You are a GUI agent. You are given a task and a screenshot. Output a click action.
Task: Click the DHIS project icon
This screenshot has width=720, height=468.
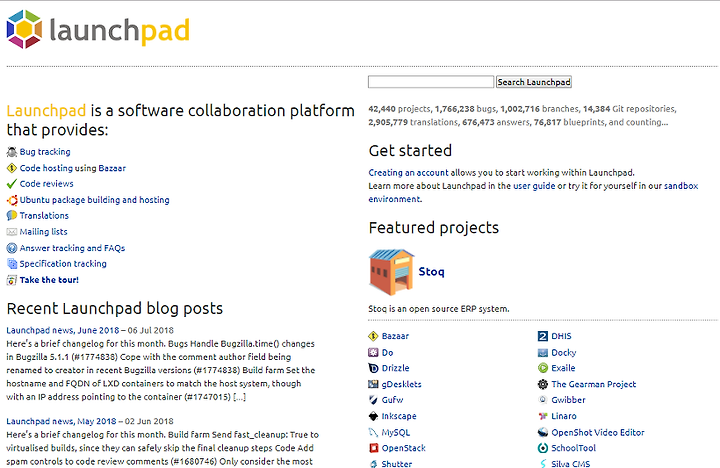click(543, 336)
